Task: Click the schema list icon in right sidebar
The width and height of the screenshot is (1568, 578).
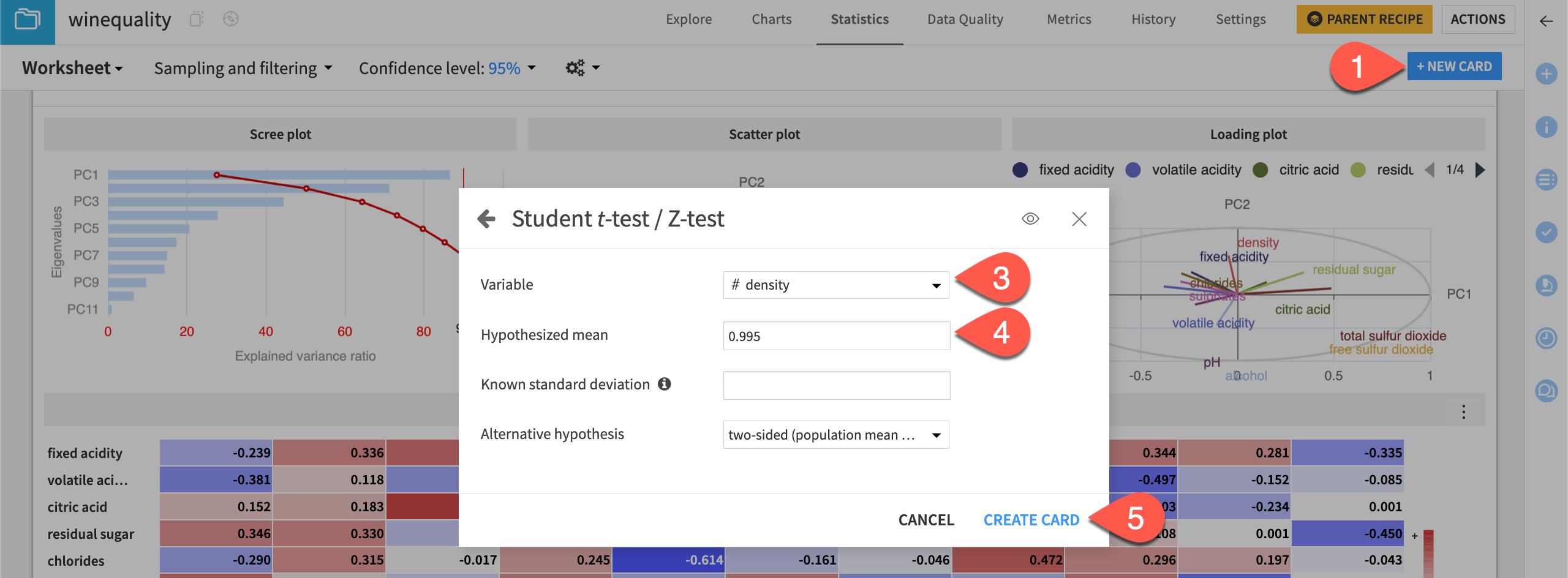Action: click(x=1546, y=179)
